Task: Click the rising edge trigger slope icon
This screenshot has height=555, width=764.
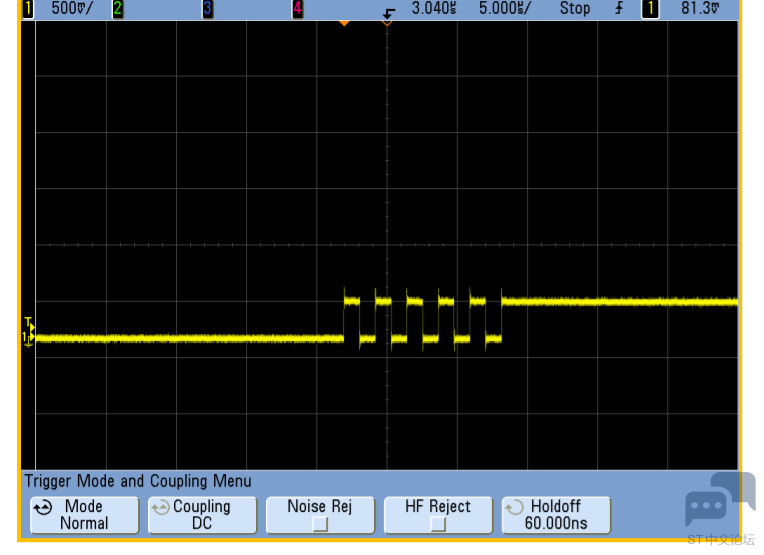Action: (619, 8)
